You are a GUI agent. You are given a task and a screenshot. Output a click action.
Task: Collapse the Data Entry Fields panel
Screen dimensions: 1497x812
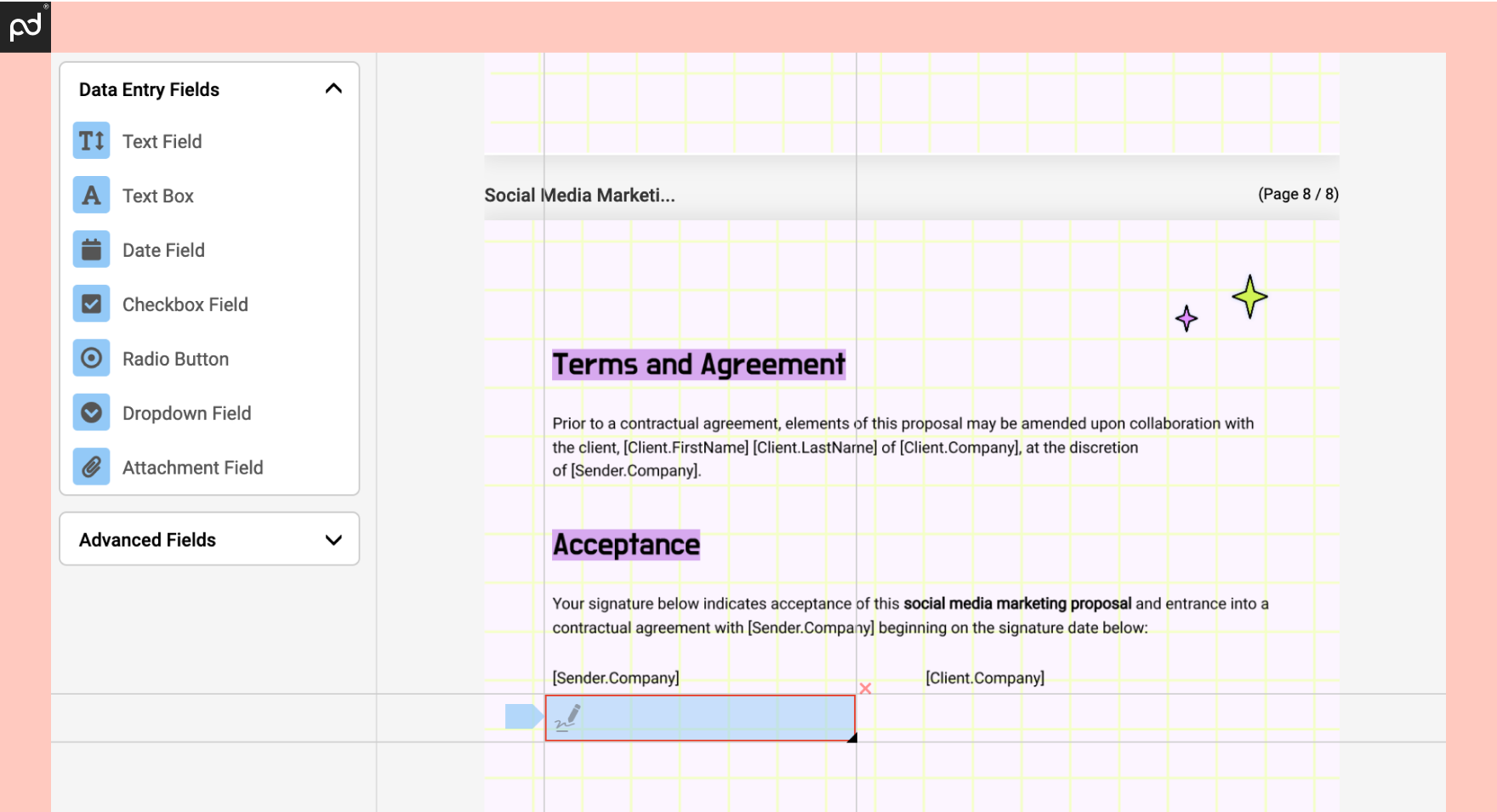[333, 88]
